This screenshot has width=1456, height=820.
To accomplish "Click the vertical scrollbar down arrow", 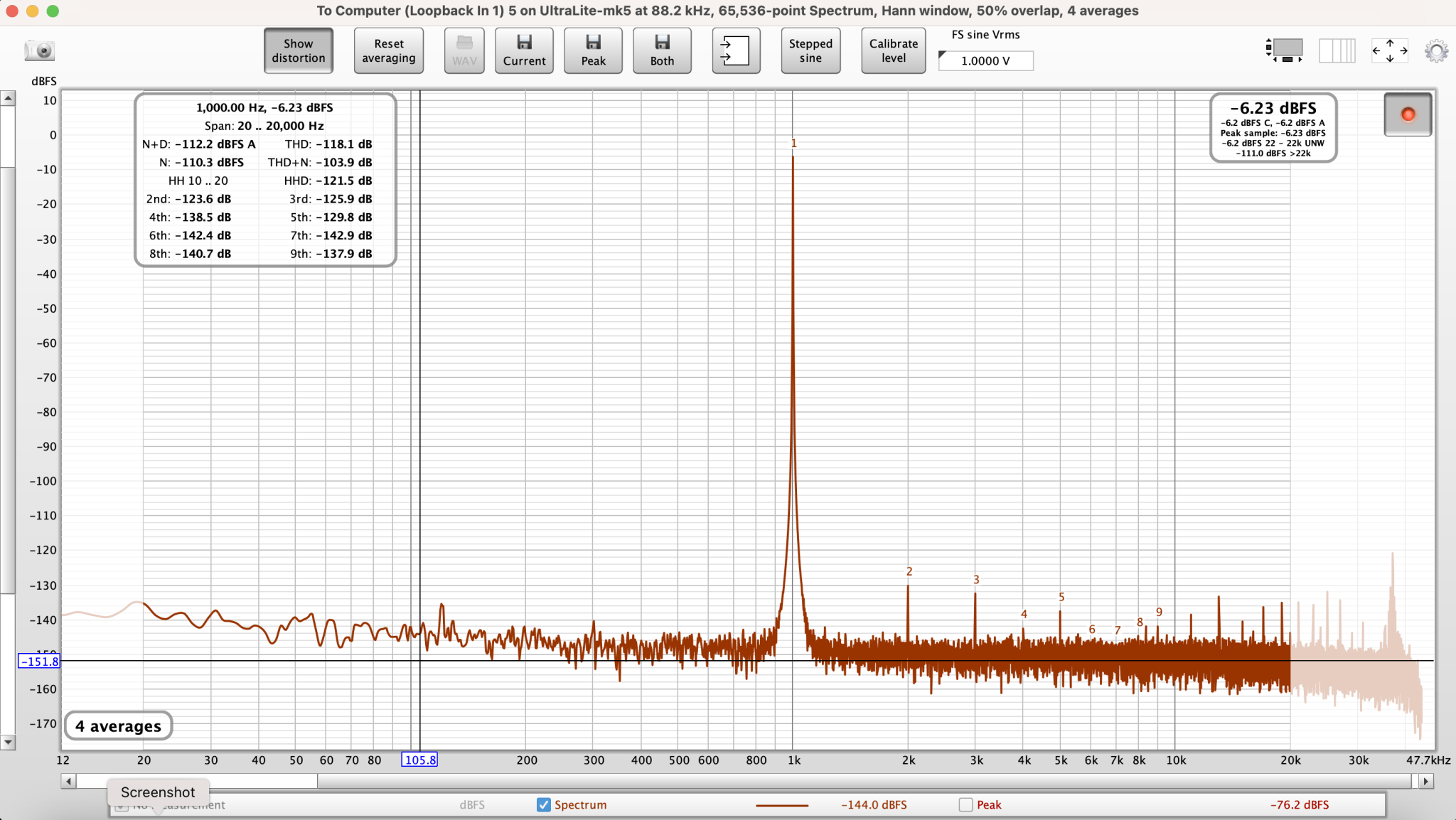I will click(8, 742).
